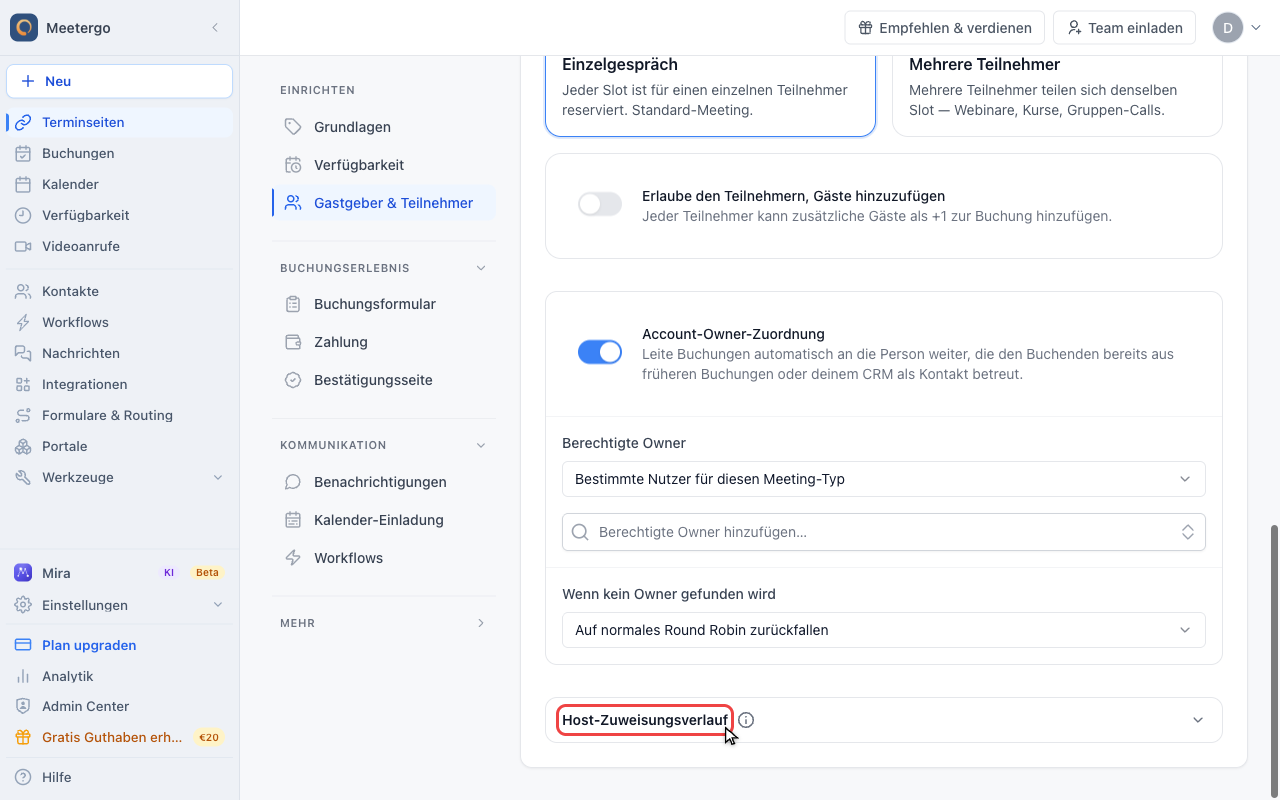Click the Workflows lightning icon in sidebar
The height and width of the screenshot is (800, 1280).
[23, 322]
